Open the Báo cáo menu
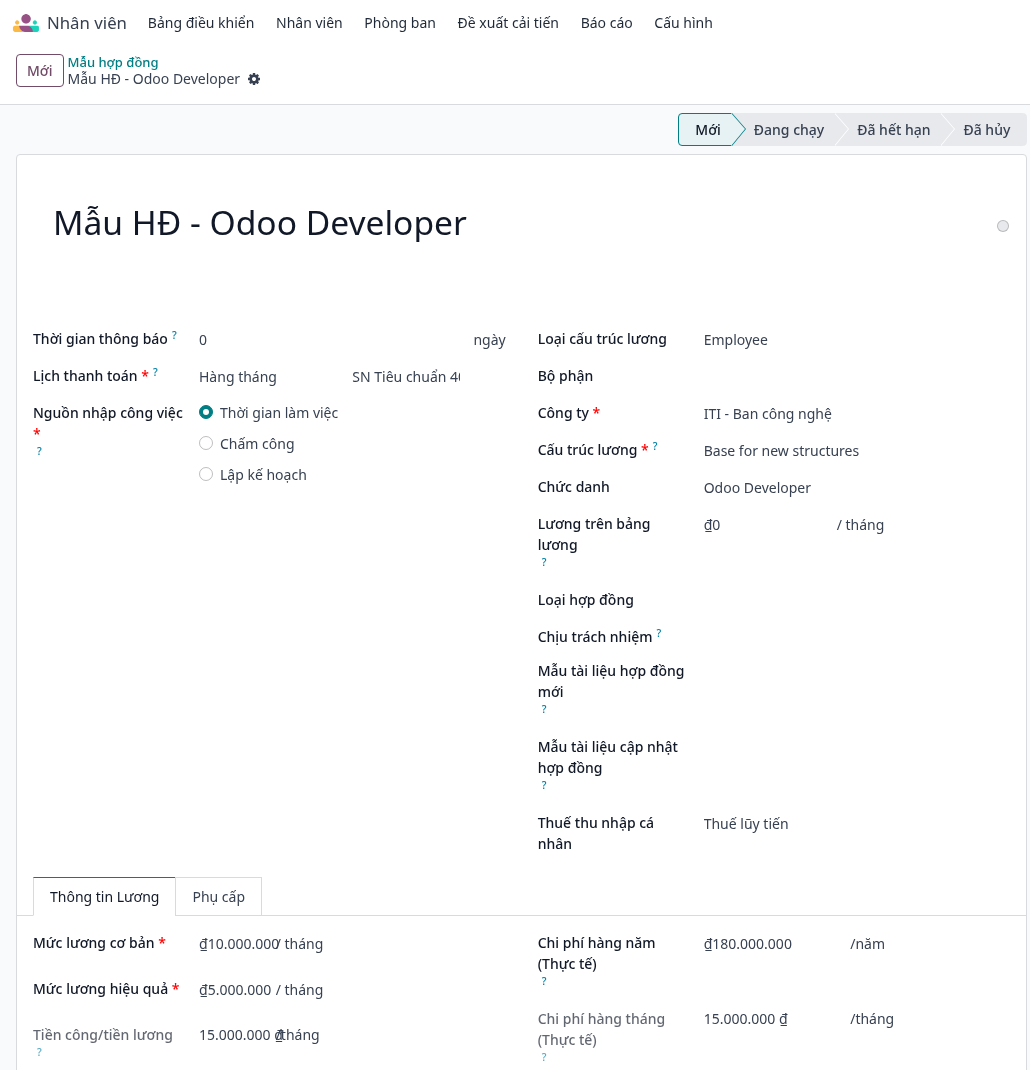1030x1070 pixels. [x=606, y=23]
